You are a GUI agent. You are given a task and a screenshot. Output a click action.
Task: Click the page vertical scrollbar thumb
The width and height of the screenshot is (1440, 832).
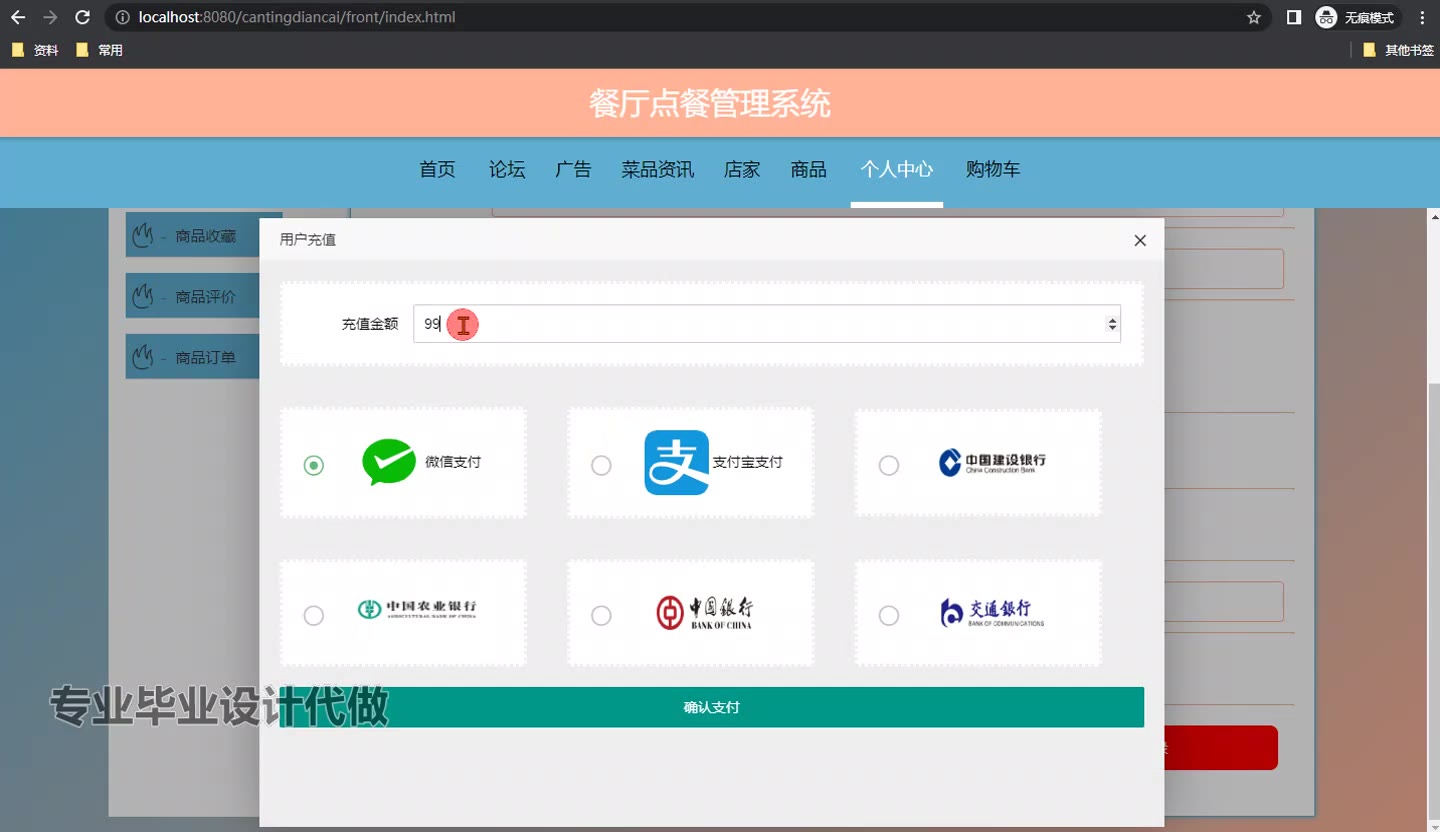click(1433, 602)
